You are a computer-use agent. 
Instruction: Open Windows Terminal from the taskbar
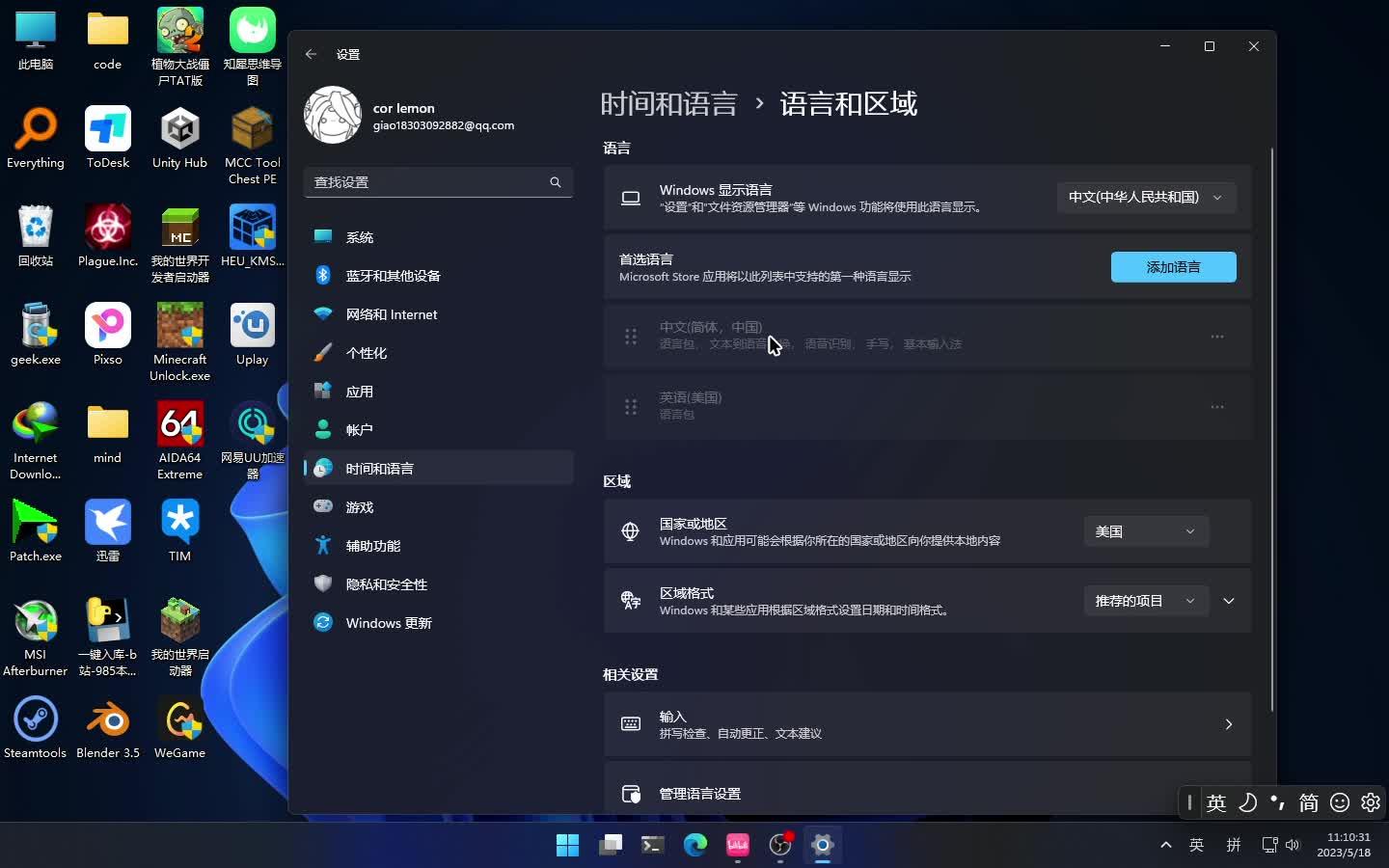652,845
